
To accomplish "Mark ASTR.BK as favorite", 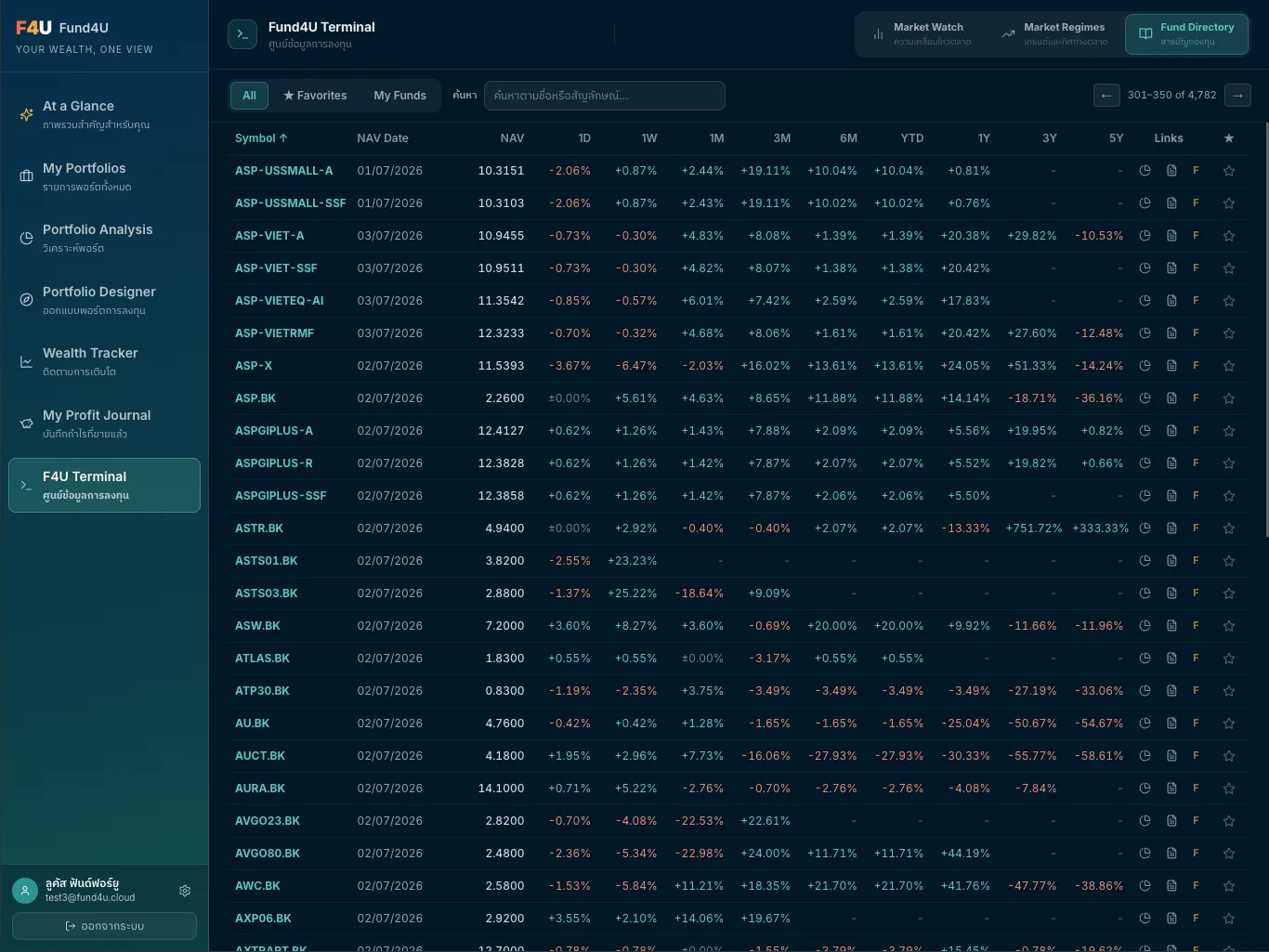I will pos(1229,528).
